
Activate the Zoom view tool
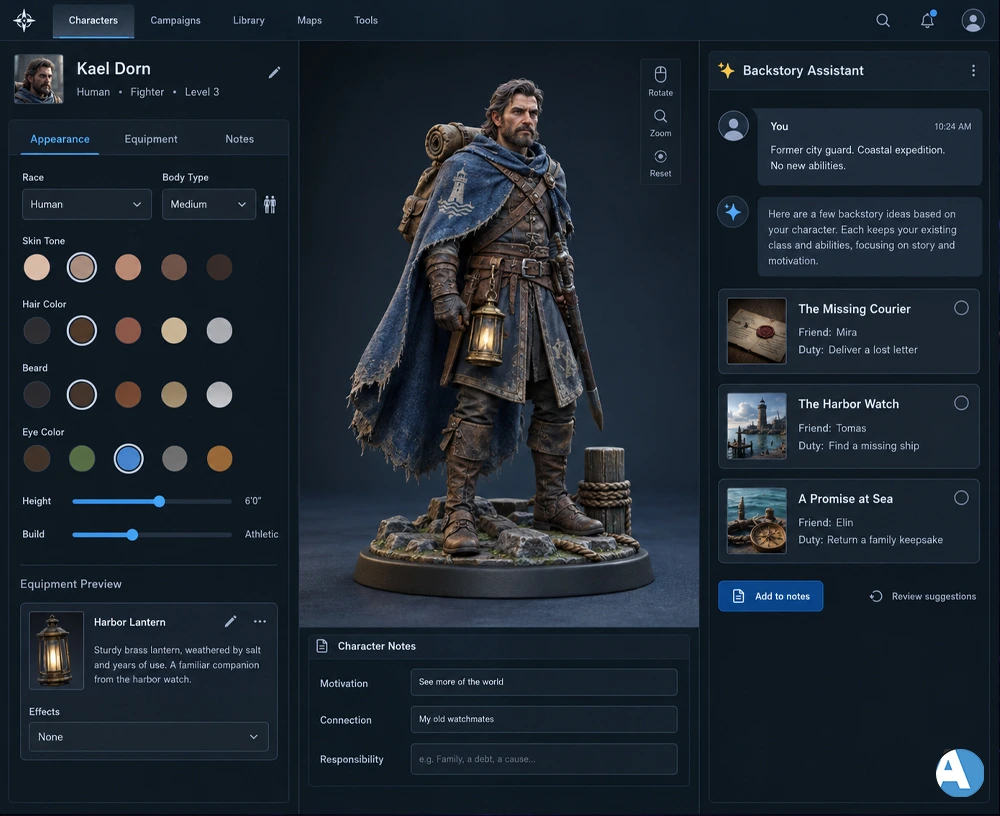pyautogui.click(x=661, y=122)
